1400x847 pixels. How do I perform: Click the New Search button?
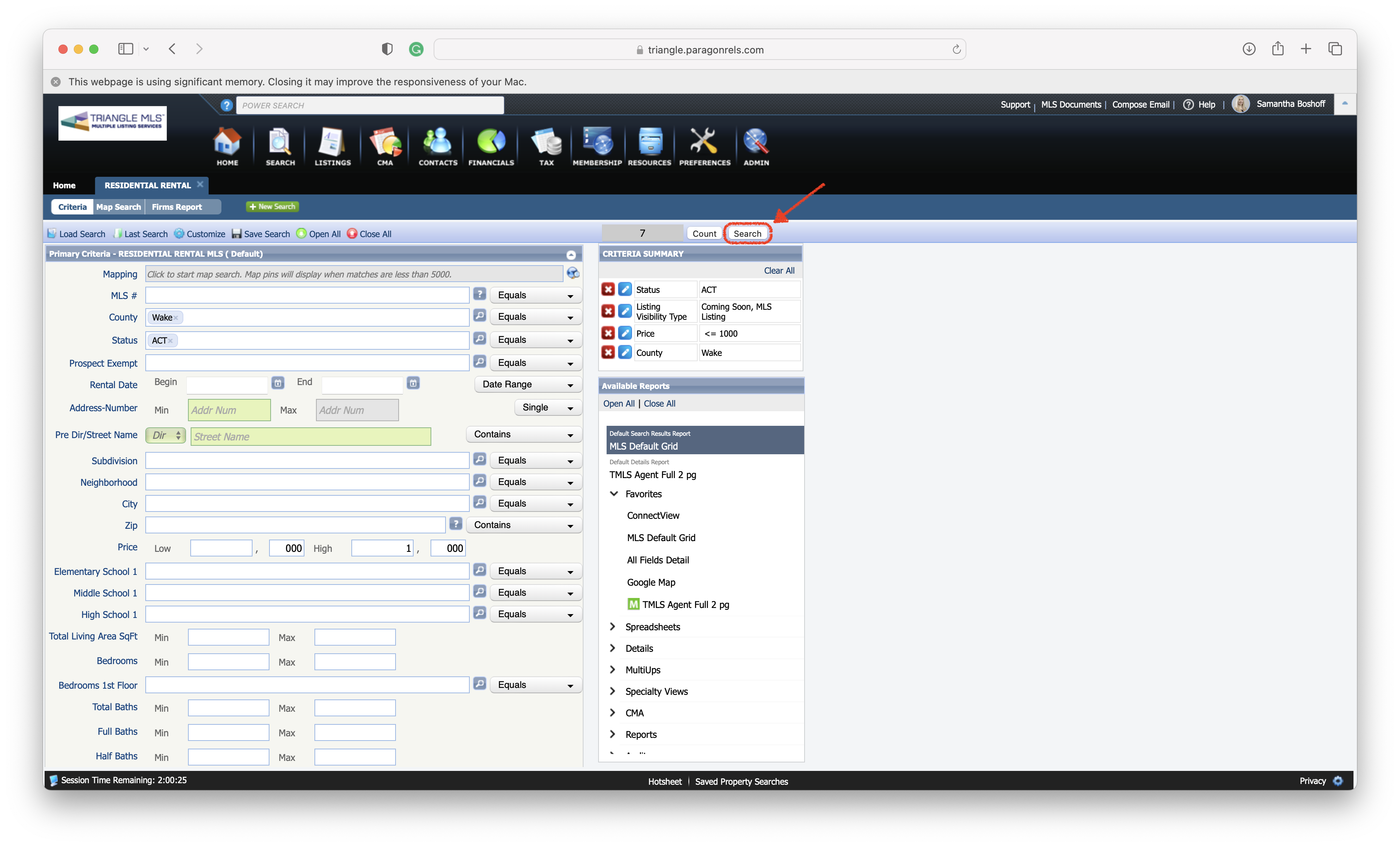[x=273, y=206]
